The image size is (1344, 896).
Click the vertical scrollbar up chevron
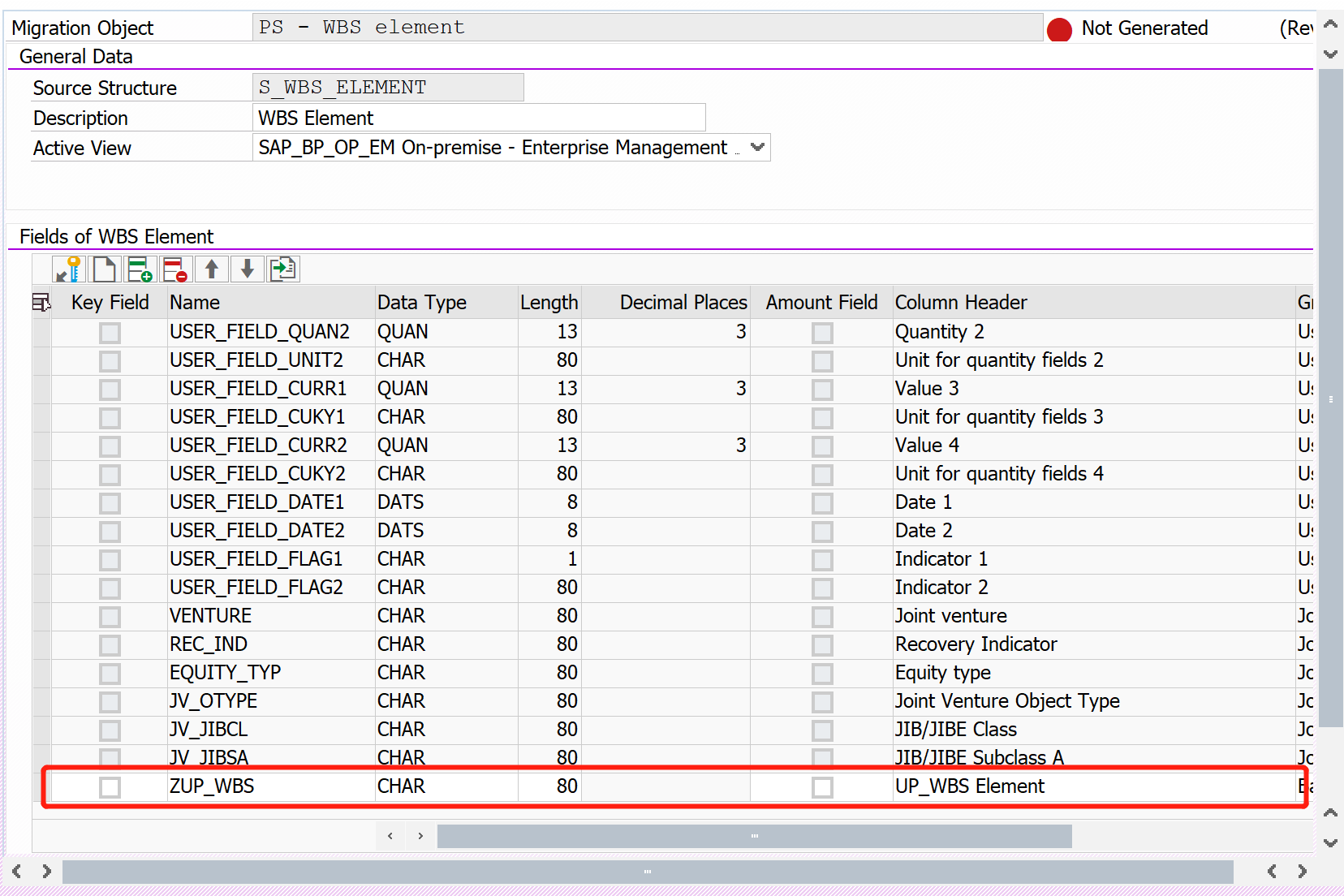pos(1329,24)
